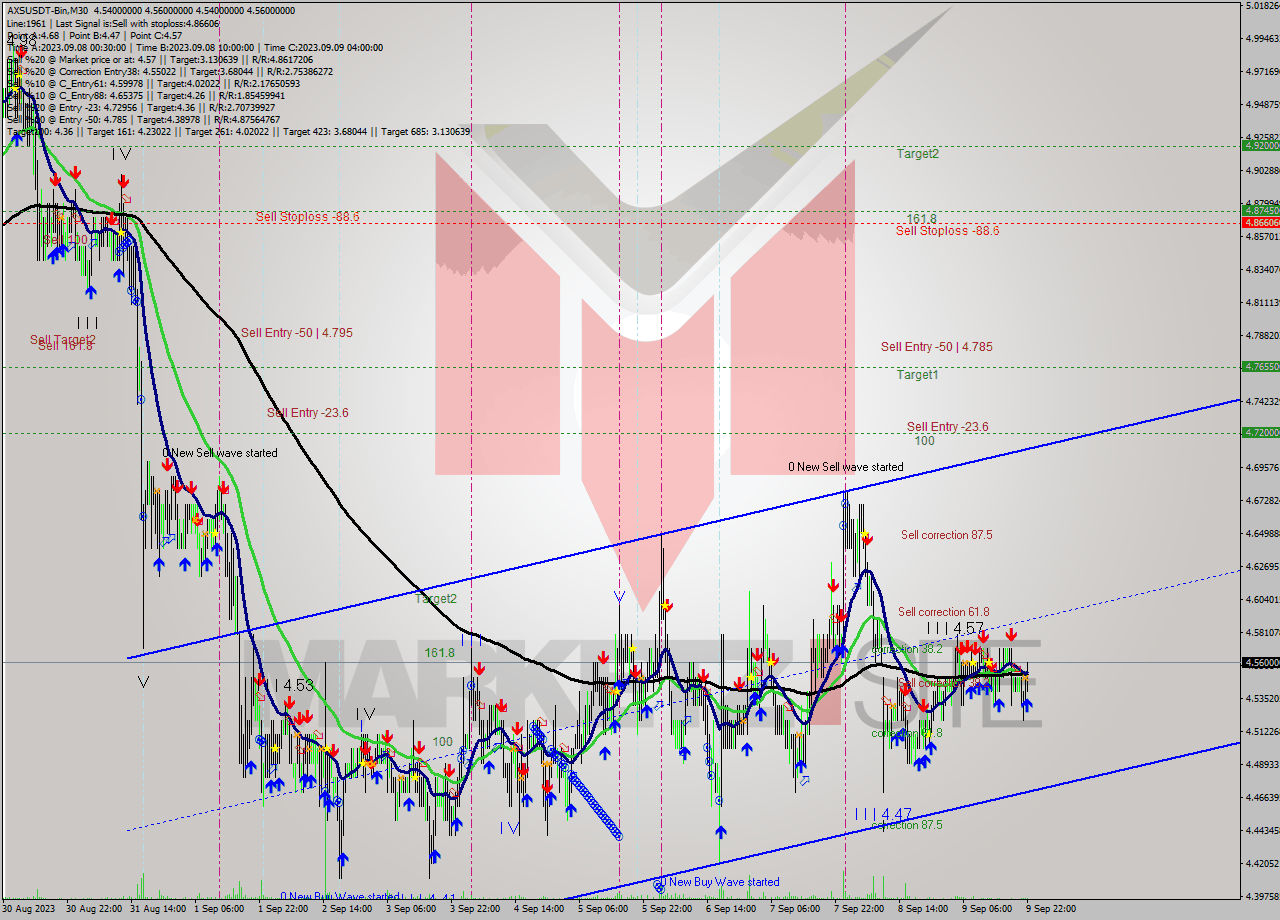Click the '6 Sep 14:00' time-axis label
This screenshot has height=920, width=1280.
click(730, 909)
